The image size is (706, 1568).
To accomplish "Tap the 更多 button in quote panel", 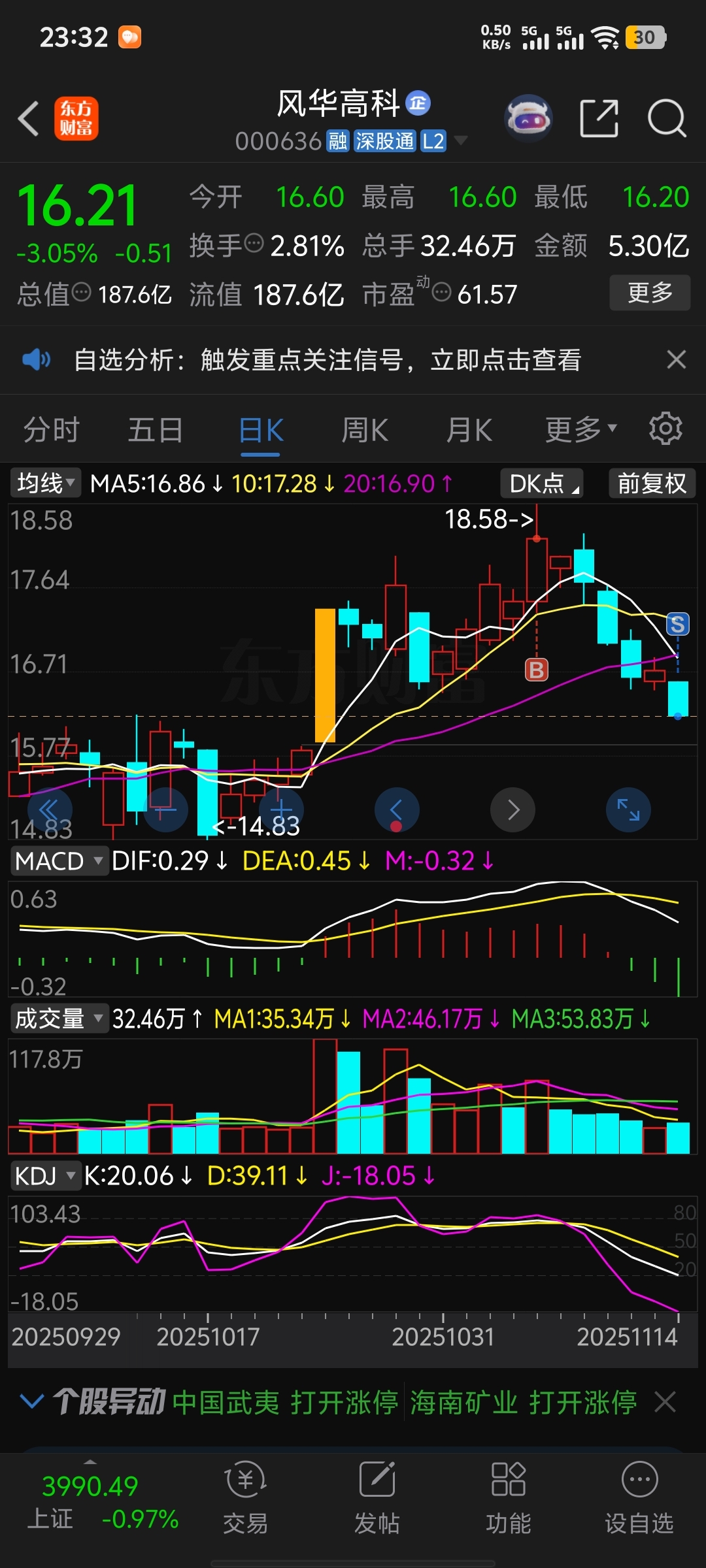I will click(650, 292).
